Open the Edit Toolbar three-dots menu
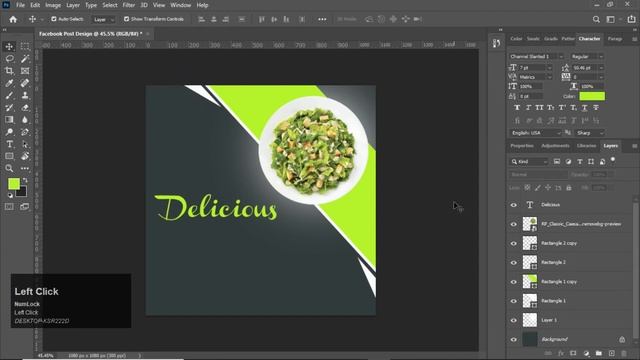 (x=25, y=168)
